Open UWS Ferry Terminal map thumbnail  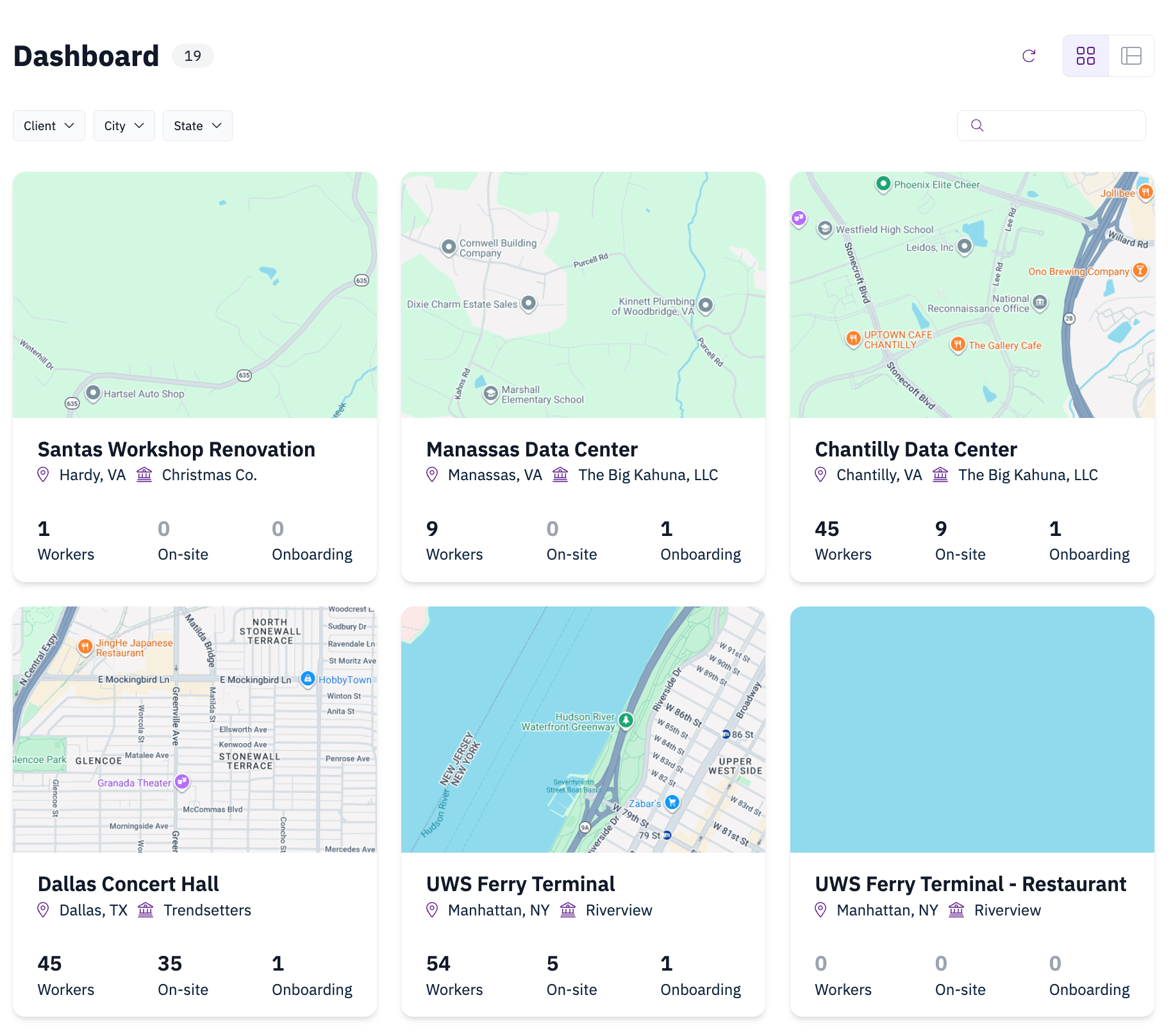pos(583,730)
